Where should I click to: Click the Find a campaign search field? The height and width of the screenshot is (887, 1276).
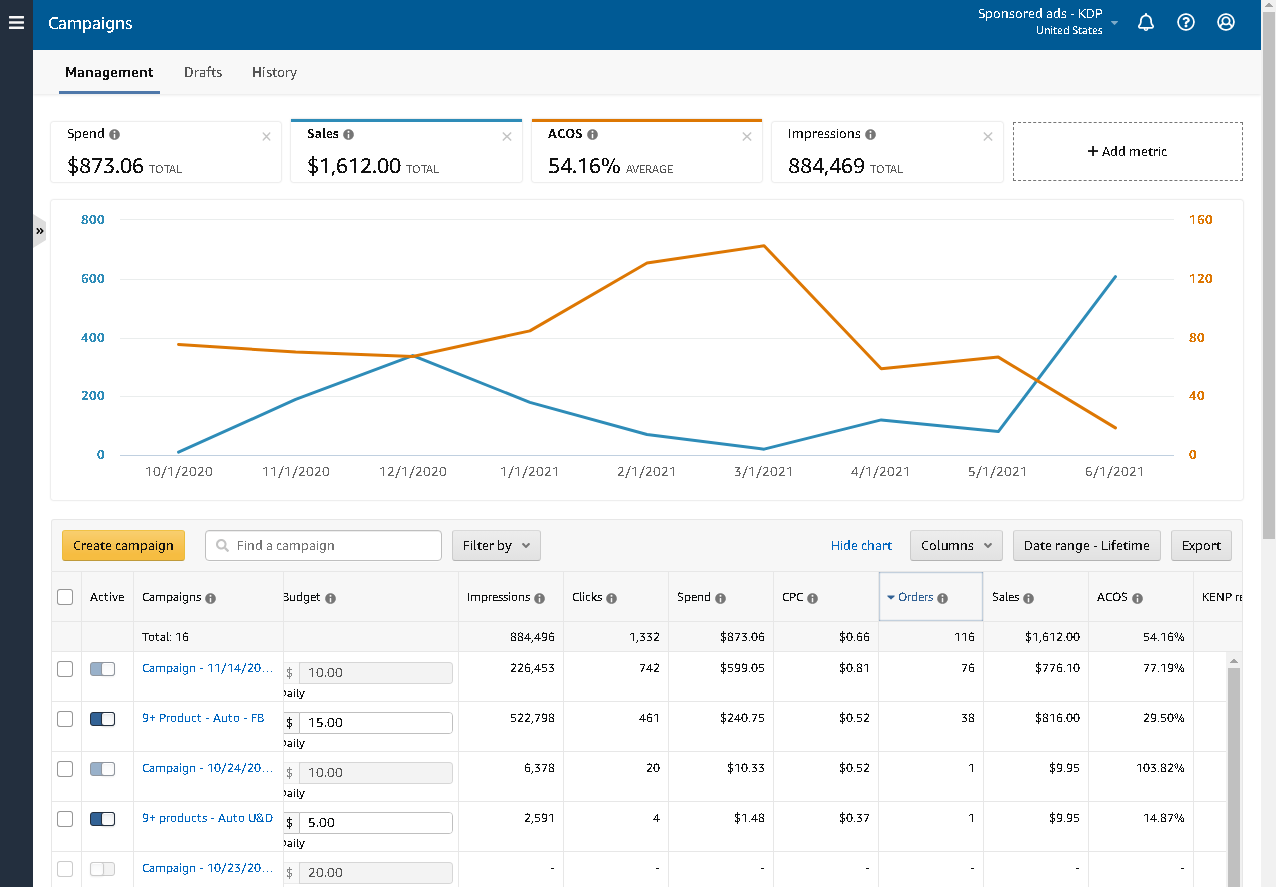(324, 546)
